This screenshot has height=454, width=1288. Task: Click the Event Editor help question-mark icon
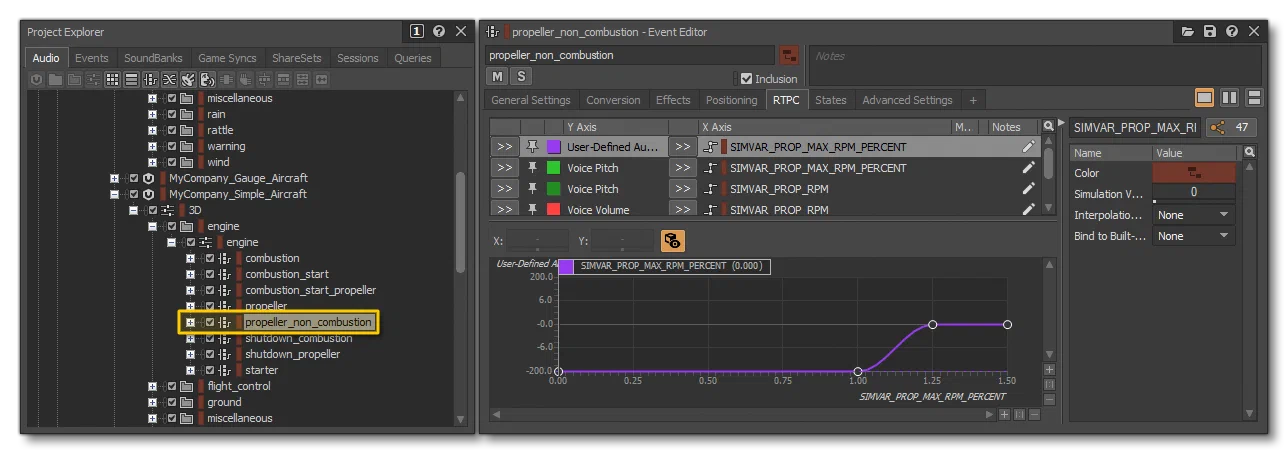click(1231, 32)
